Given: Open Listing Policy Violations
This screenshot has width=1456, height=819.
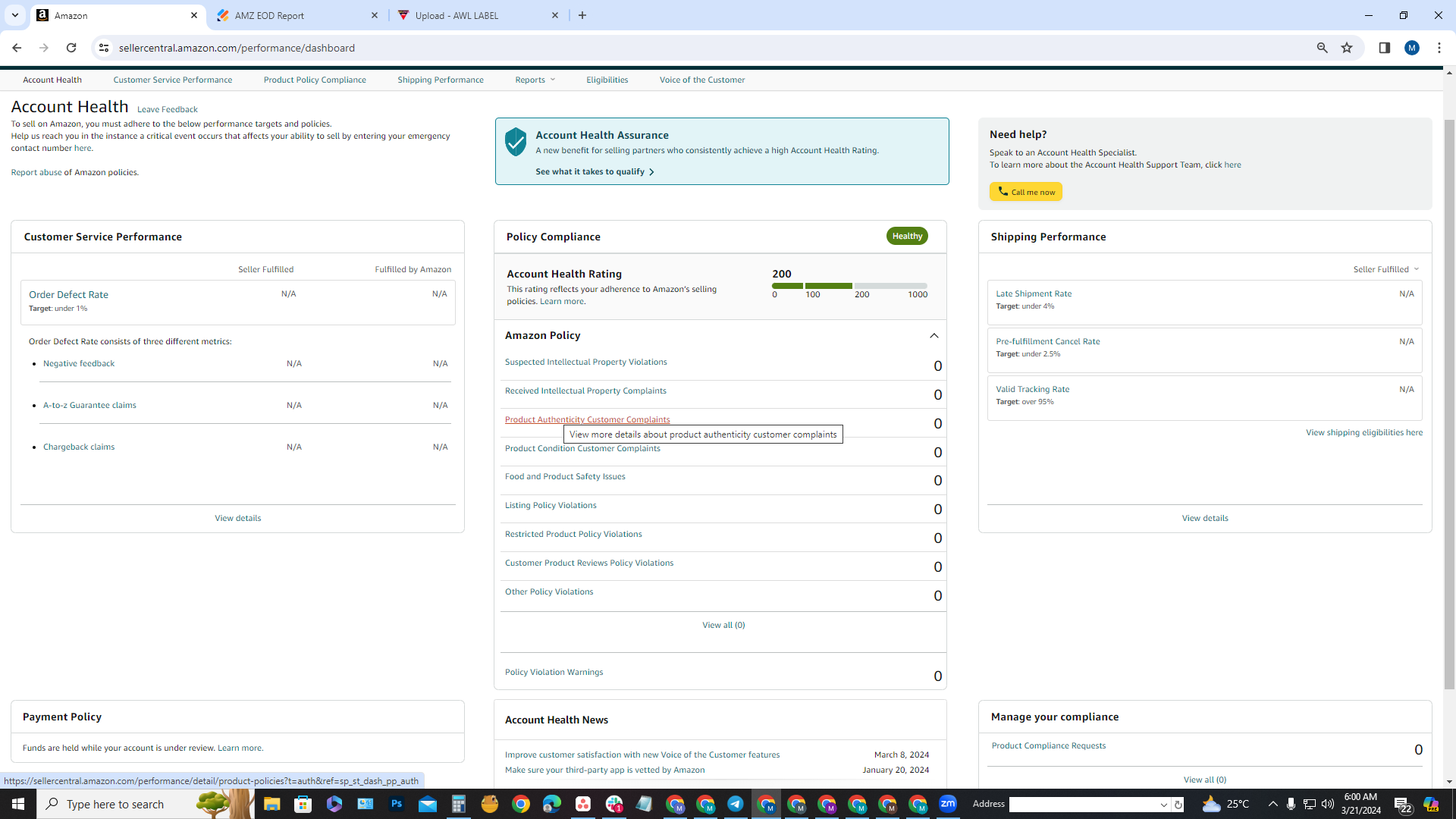Looking at the screenshot, I should tap(551, 505).
